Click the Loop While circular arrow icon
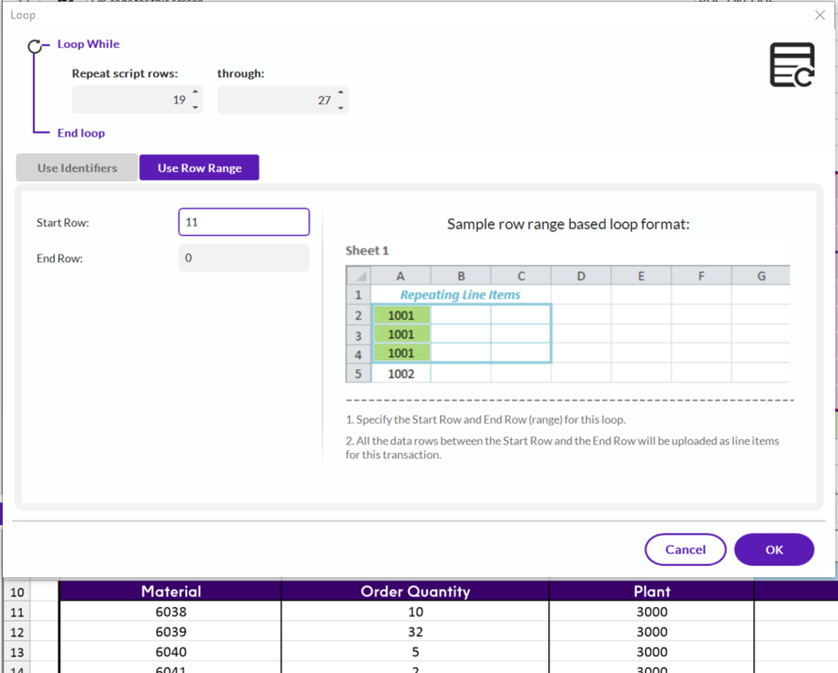 [35, 47]
